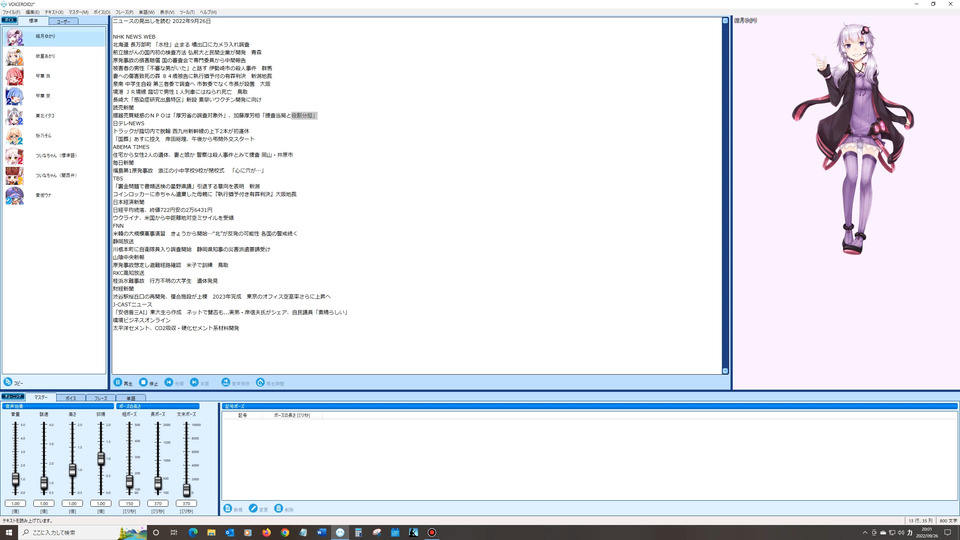Click the 音量 value field showing 1.00
960x540 pixels.
[15, 503]
